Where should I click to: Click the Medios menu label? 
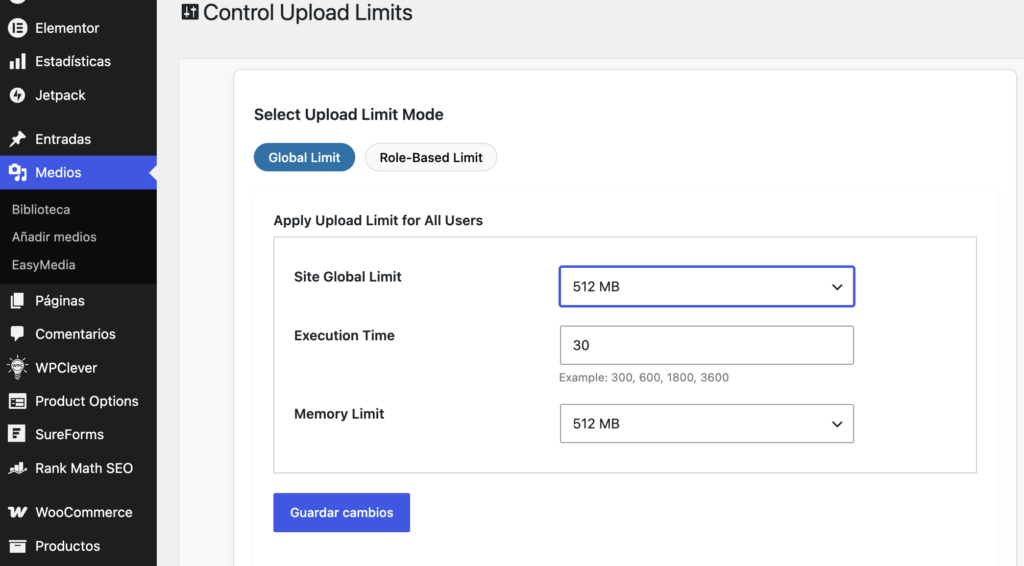[58, 172]
